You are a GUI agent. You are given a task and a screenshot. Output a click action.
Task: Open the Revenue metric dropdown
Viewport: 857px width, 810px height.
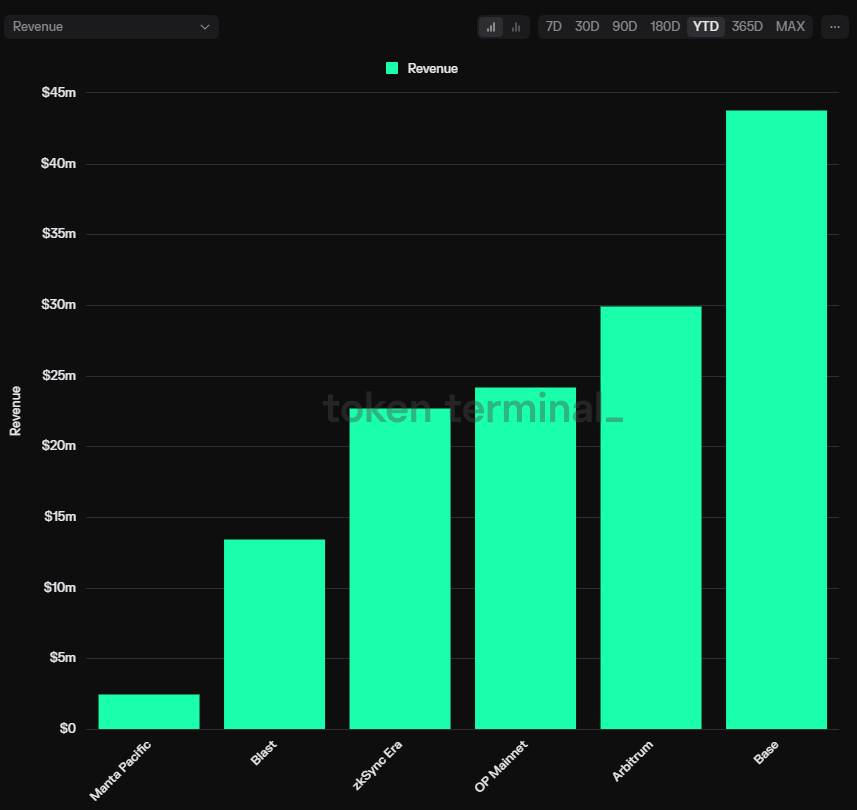[111, 27]
